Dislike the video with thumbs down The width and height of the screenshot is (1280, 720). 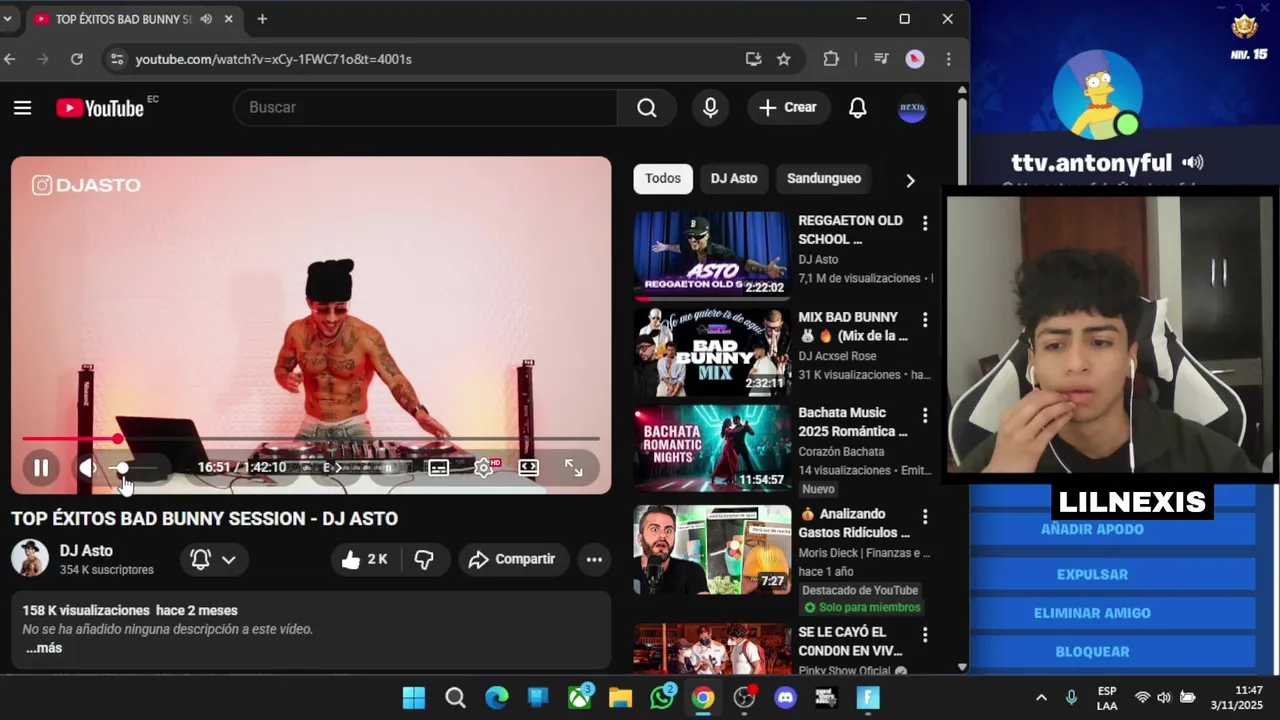coord(424,559)
